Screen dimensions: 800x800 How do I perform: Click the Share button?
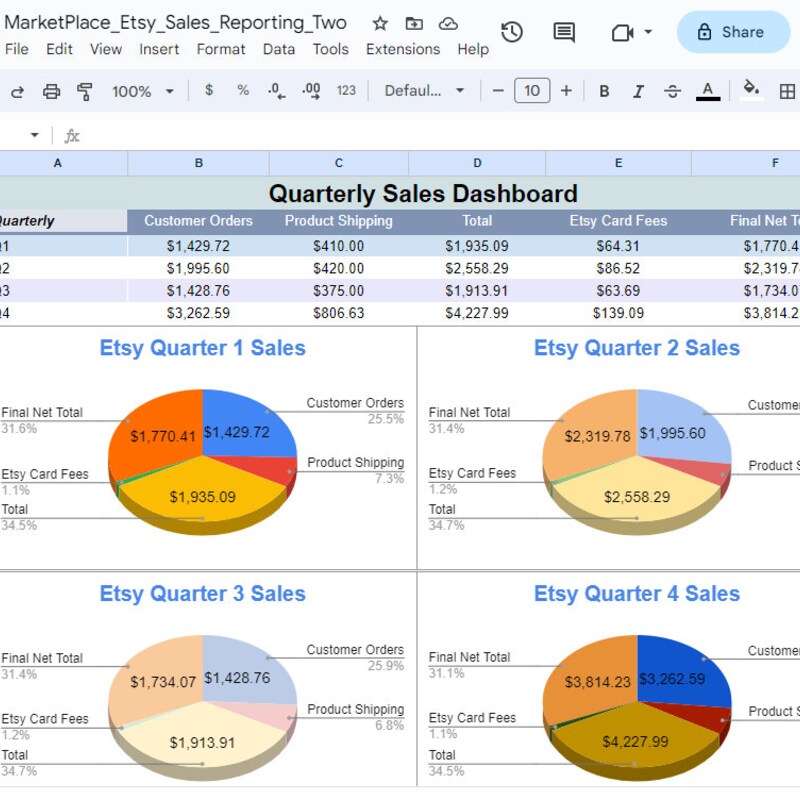tap(733, 32)
